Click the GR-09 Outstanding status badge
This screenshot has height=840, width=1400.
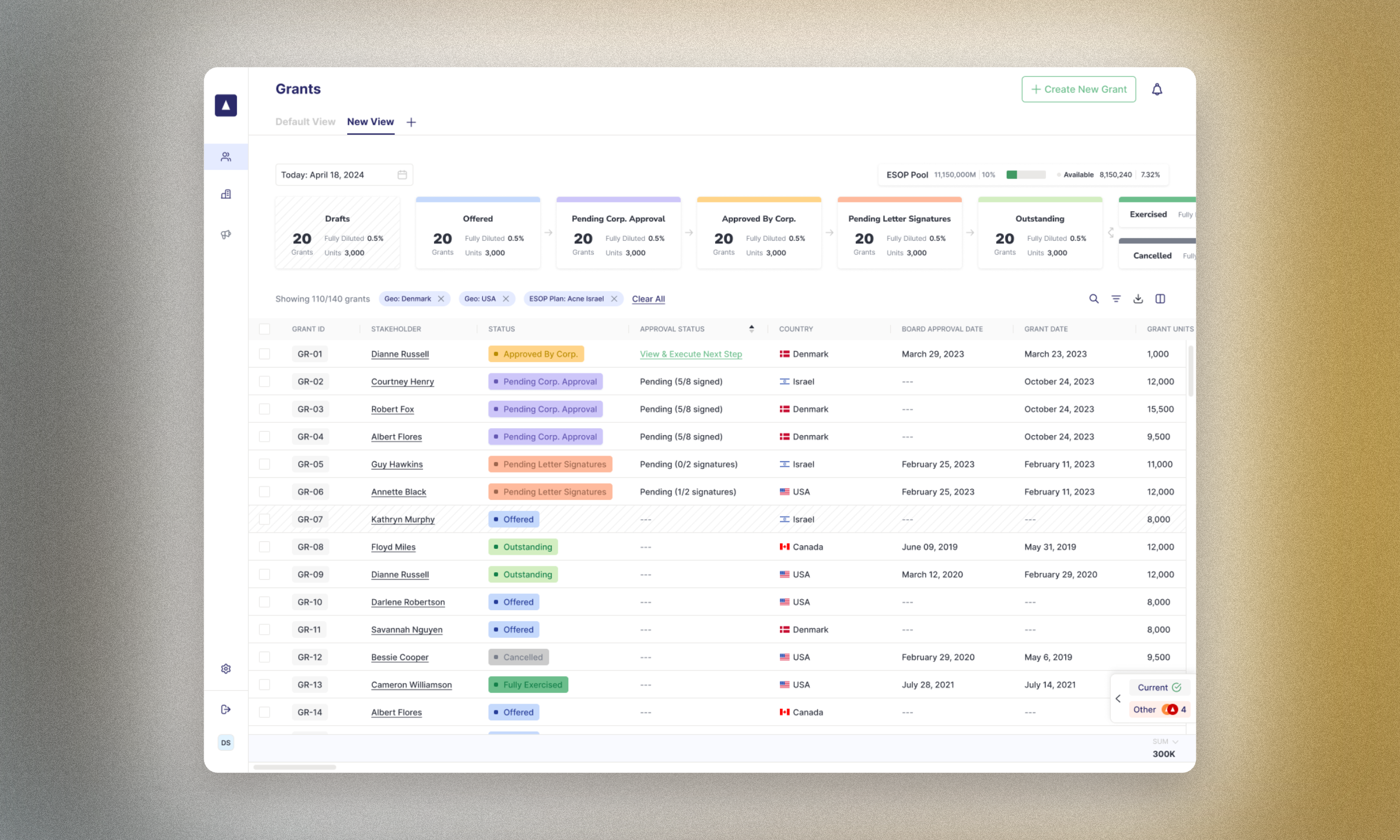[x=523, y=575]
